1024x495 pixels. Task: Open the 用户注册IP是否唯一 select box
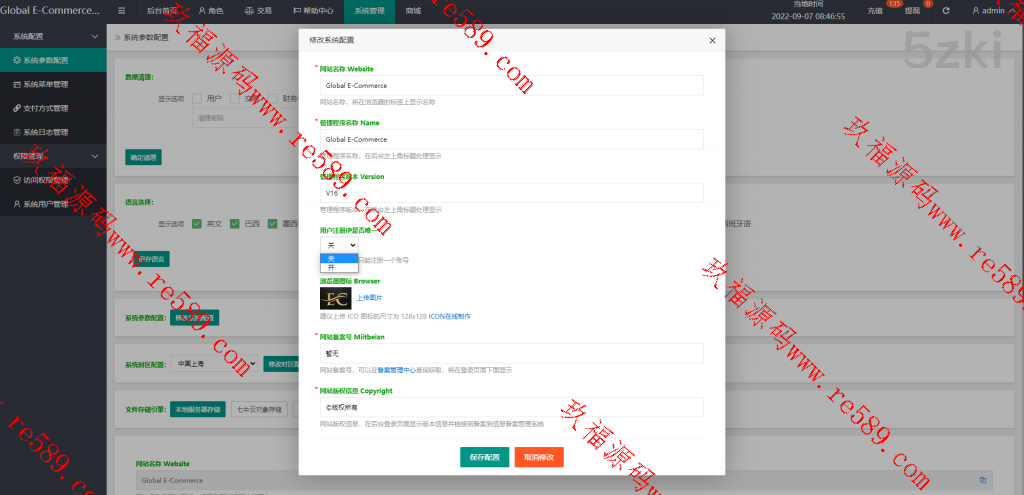[x=339, y=245]
